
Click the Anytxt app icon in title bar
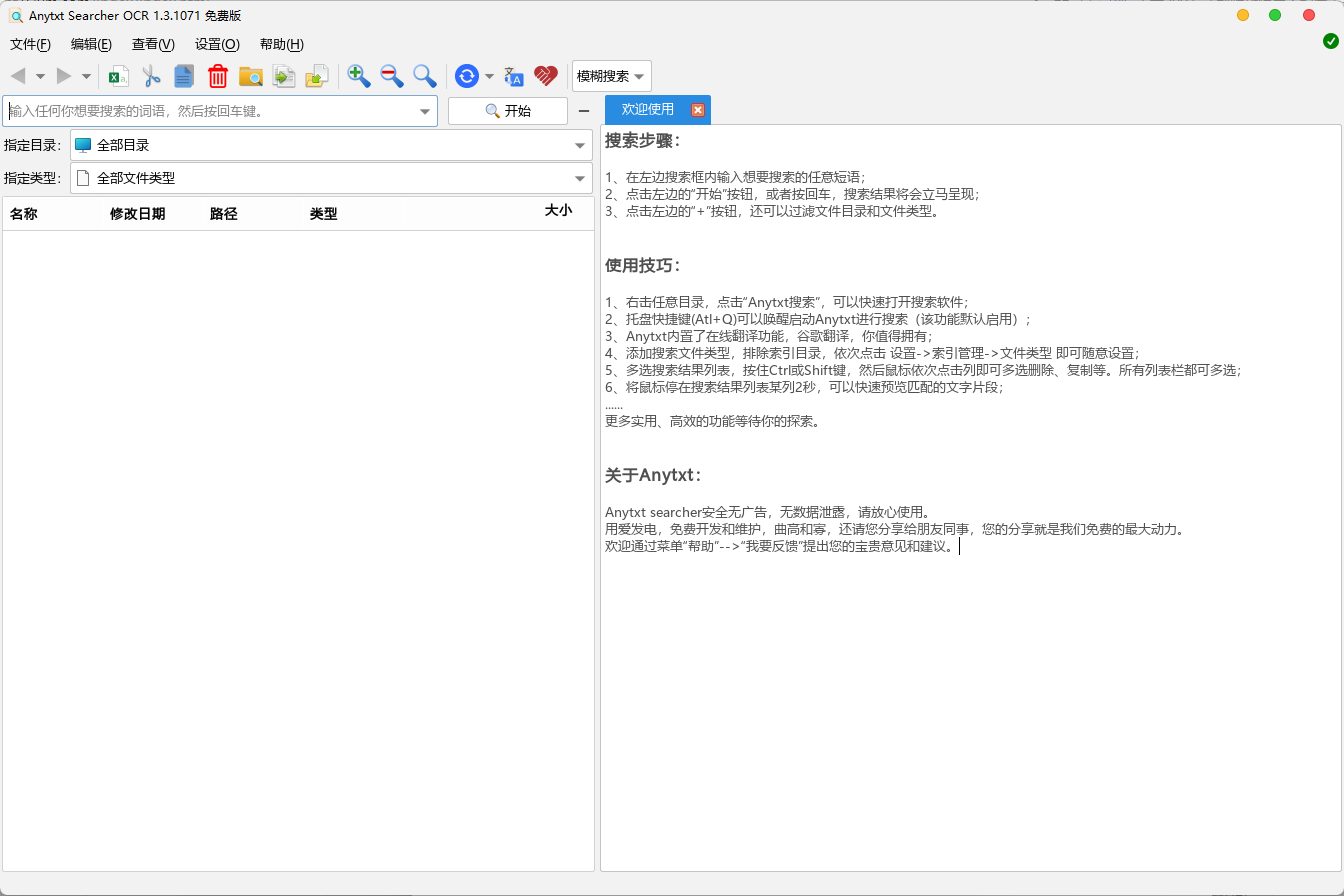coord(16,15)
